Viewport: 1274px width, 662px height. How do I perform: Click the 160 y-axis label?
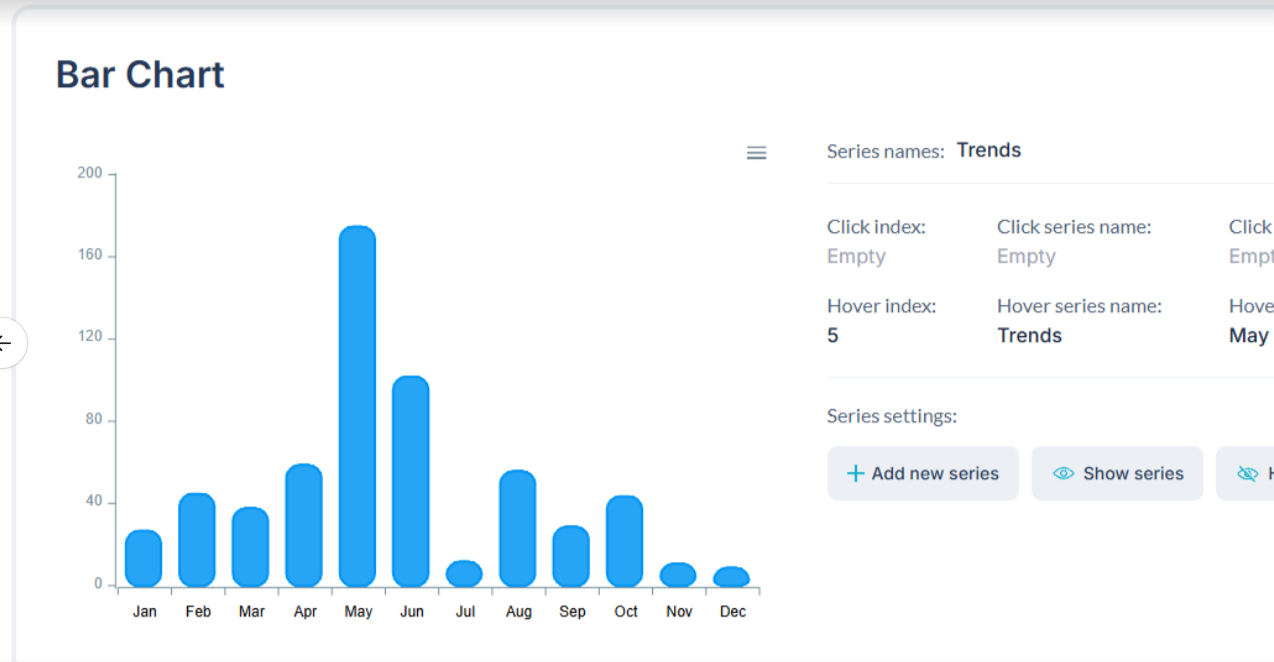[90, 255]
